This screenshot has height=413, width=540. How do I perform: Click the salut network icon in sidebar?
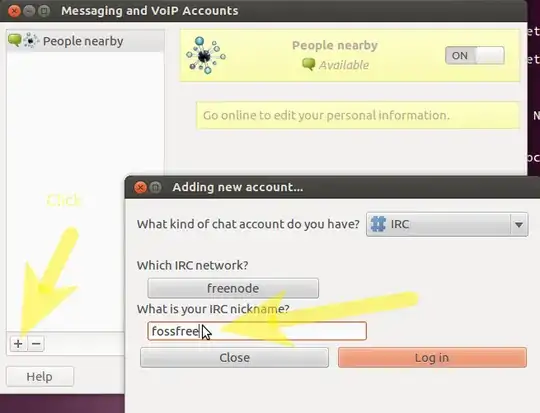(x=31, y=41)
